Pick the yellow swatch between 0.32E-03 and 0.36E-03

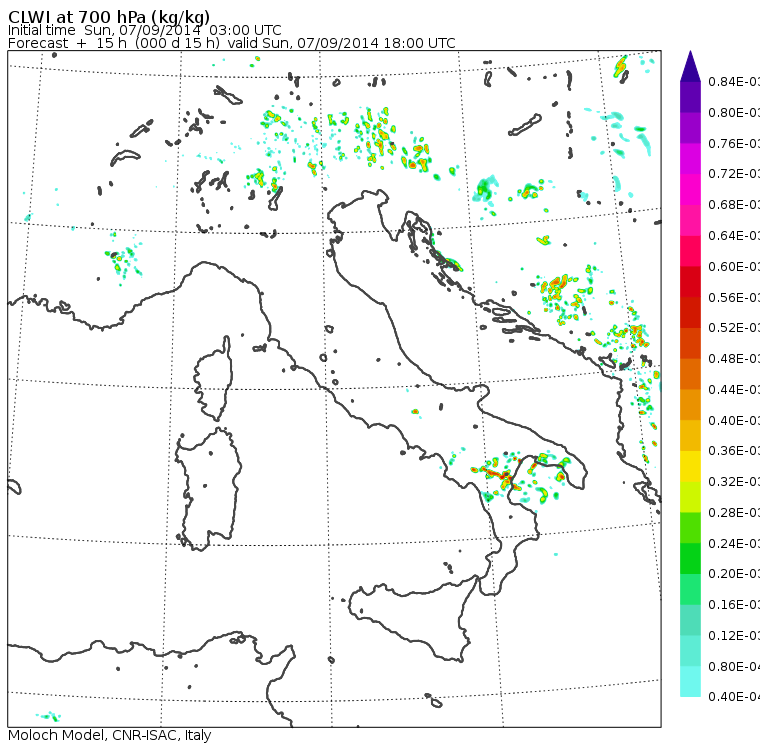coord(690,466)
